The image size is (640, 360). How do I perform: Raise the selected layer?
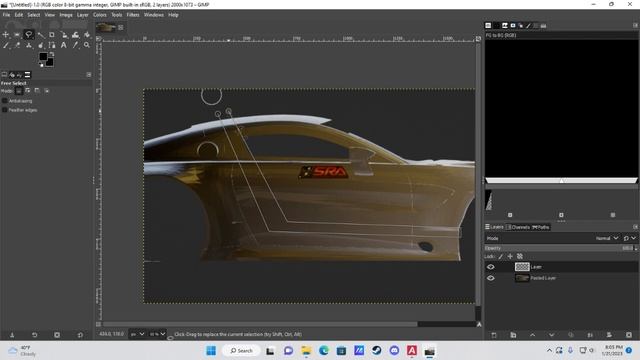click(x=532, y=335)
